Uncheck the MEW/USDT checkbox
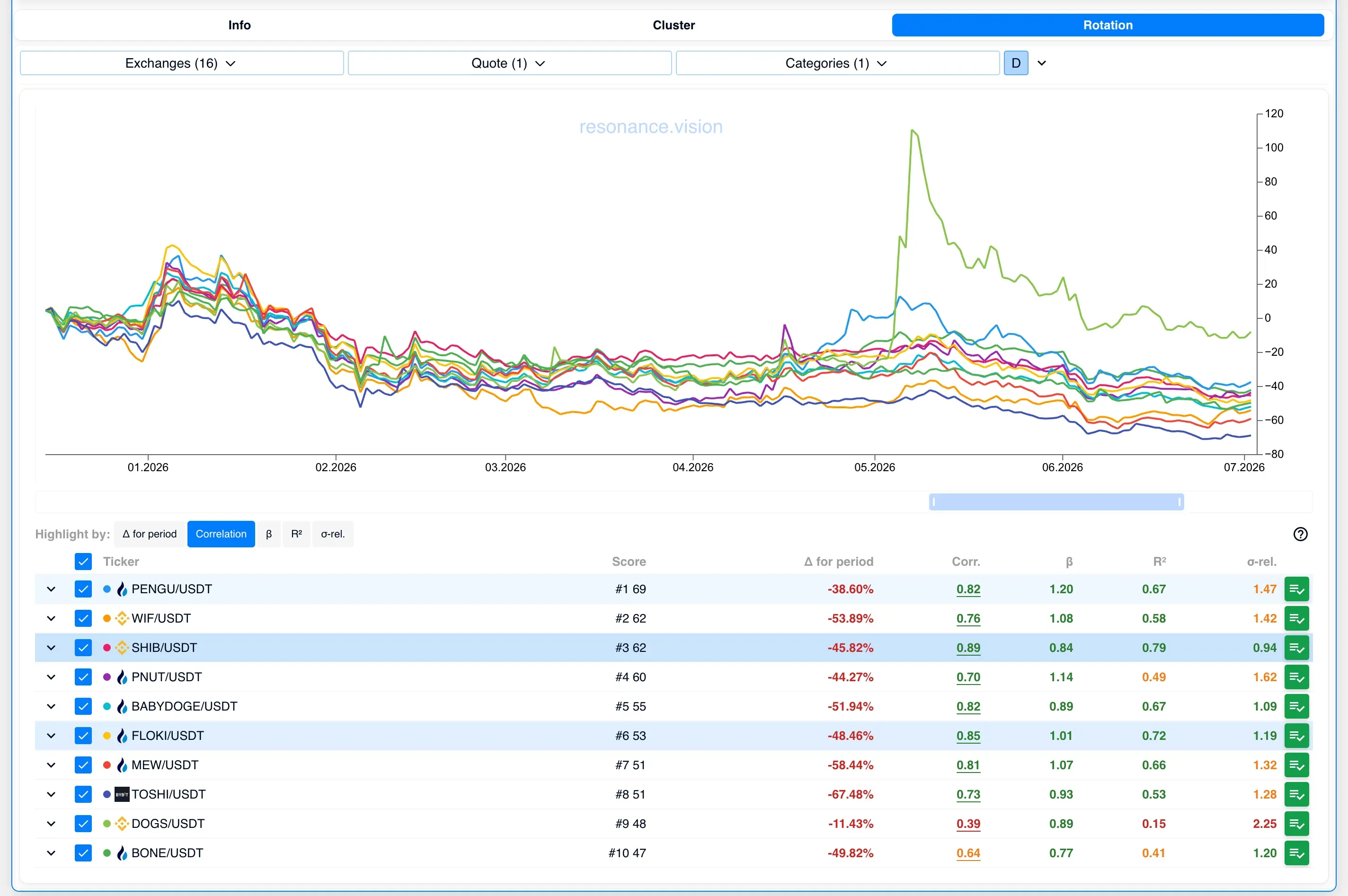1348x896 pixels. pos(83,765)
